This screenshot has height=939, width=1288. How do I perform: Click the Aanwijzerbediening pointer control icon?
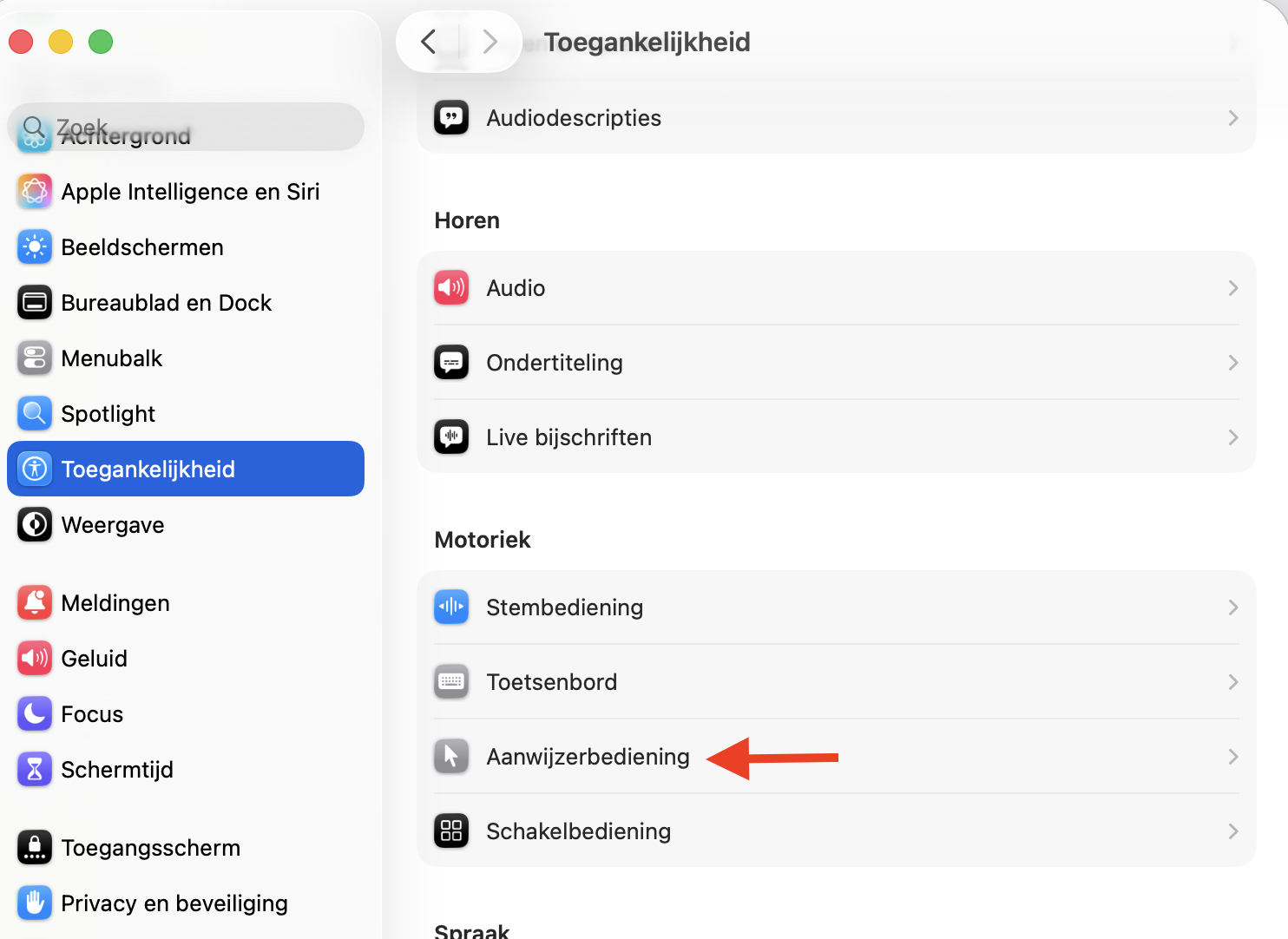point(450,756)
